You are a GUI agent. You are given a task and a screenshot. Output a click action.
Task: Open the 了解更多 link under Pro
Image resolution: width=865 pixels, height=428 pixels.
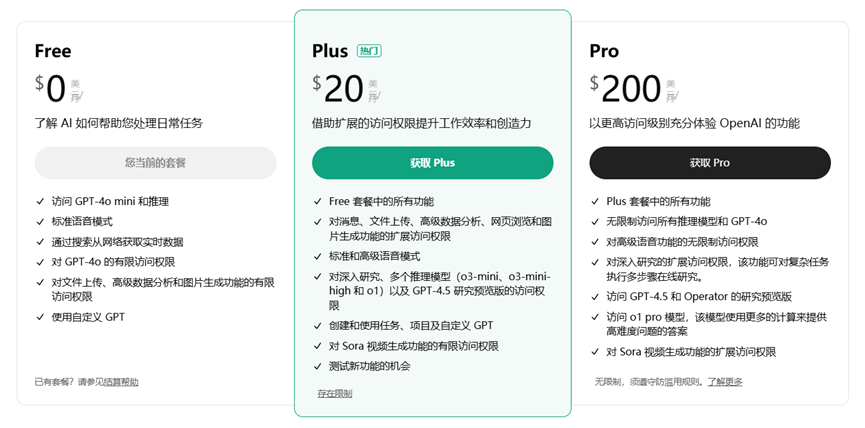725,382
